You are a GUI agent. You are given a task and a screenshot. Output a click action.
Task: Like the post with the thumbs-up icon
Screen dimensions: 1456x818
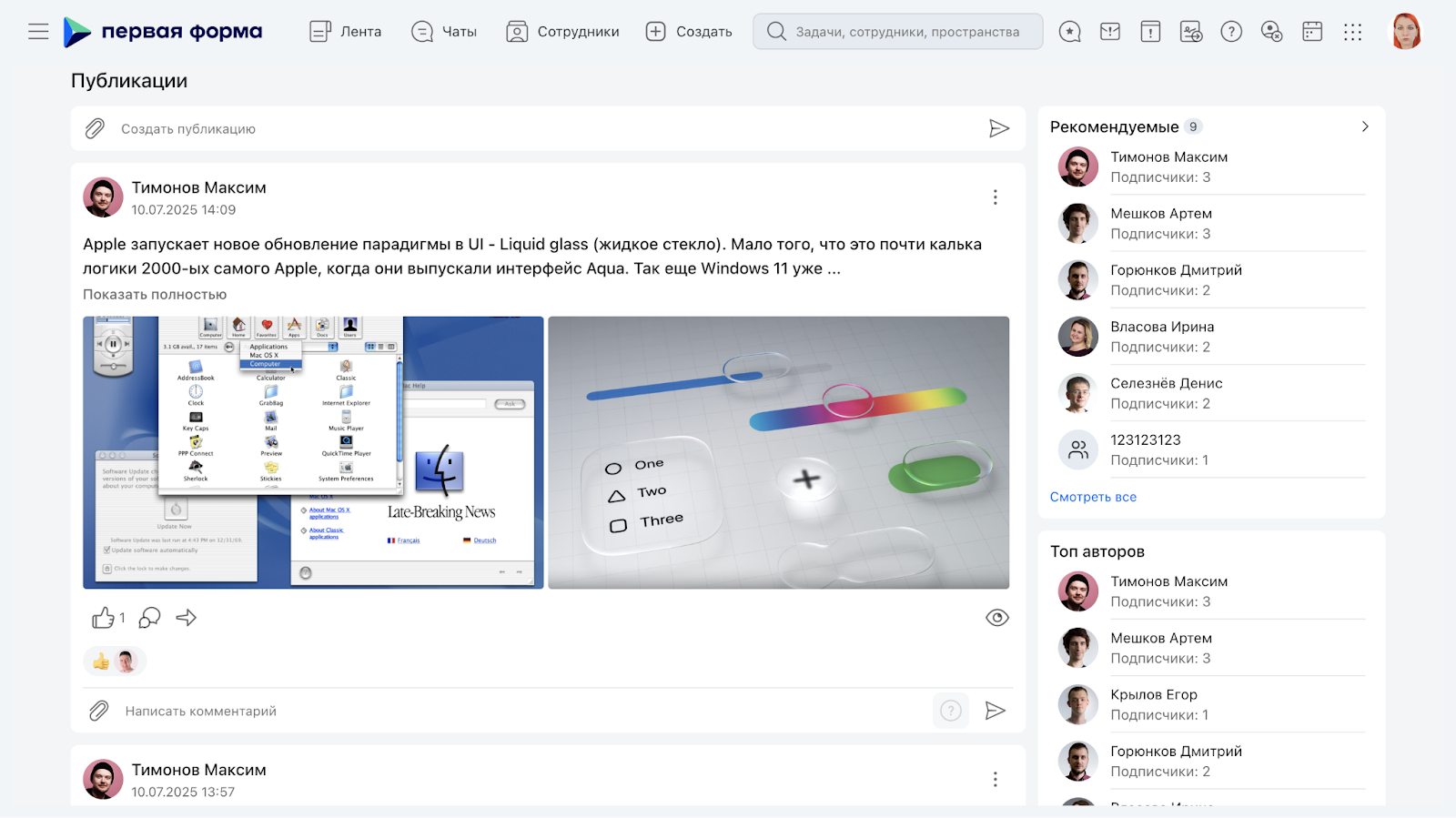104,618
